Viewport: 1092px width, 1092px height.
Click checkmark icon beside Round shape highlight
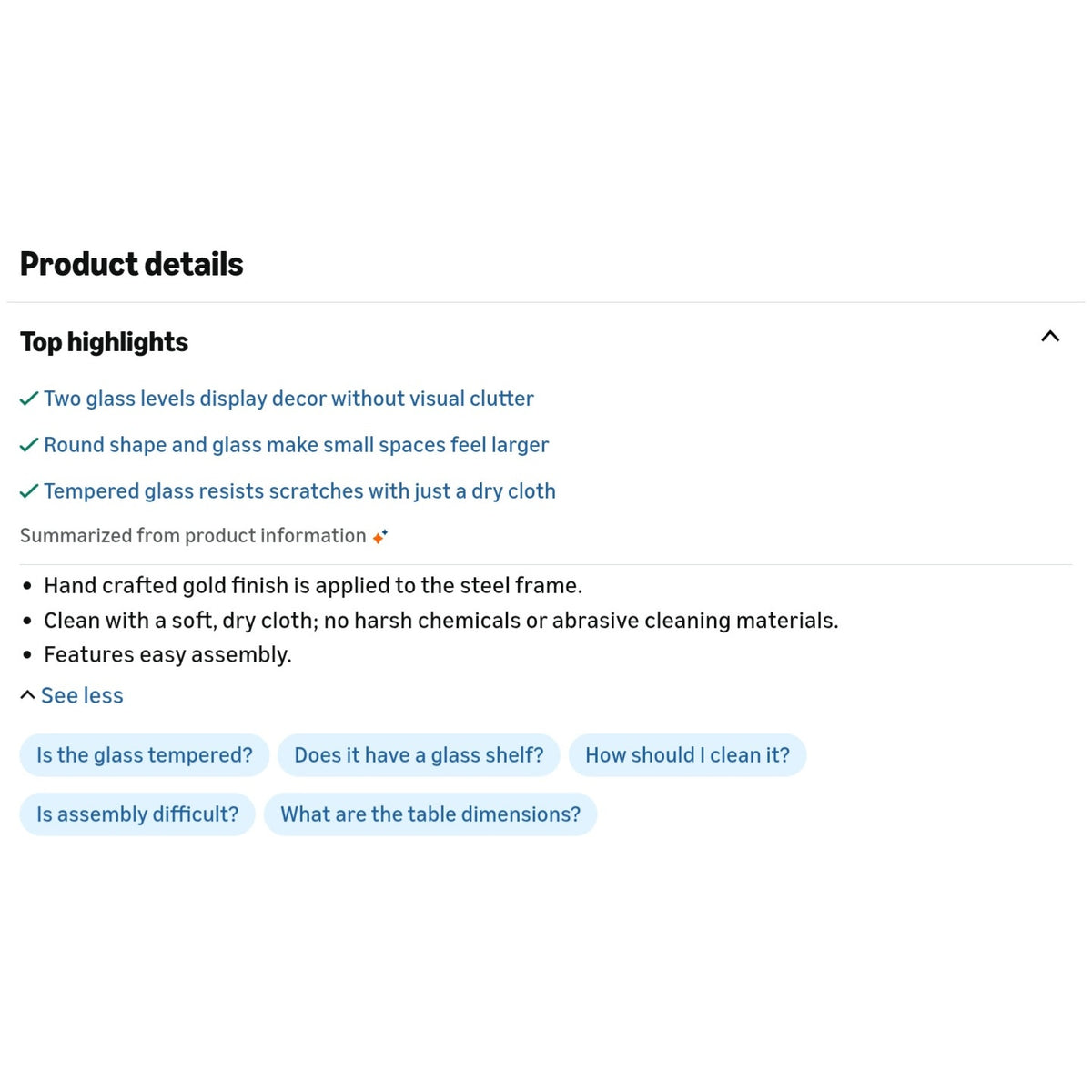coord(29,445)
